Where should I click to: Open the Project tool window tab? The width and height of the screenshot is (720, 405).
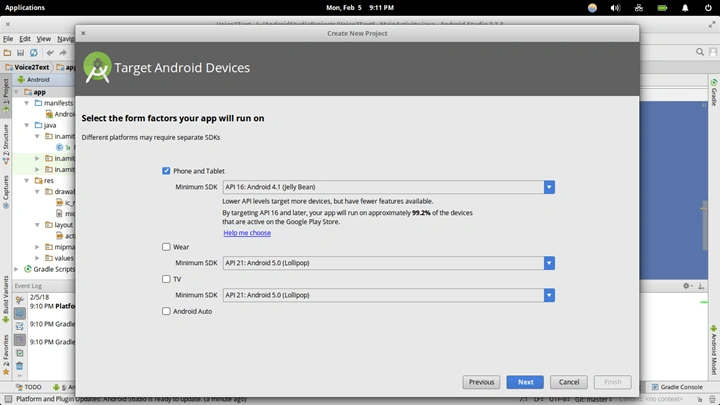click(6, 96)
